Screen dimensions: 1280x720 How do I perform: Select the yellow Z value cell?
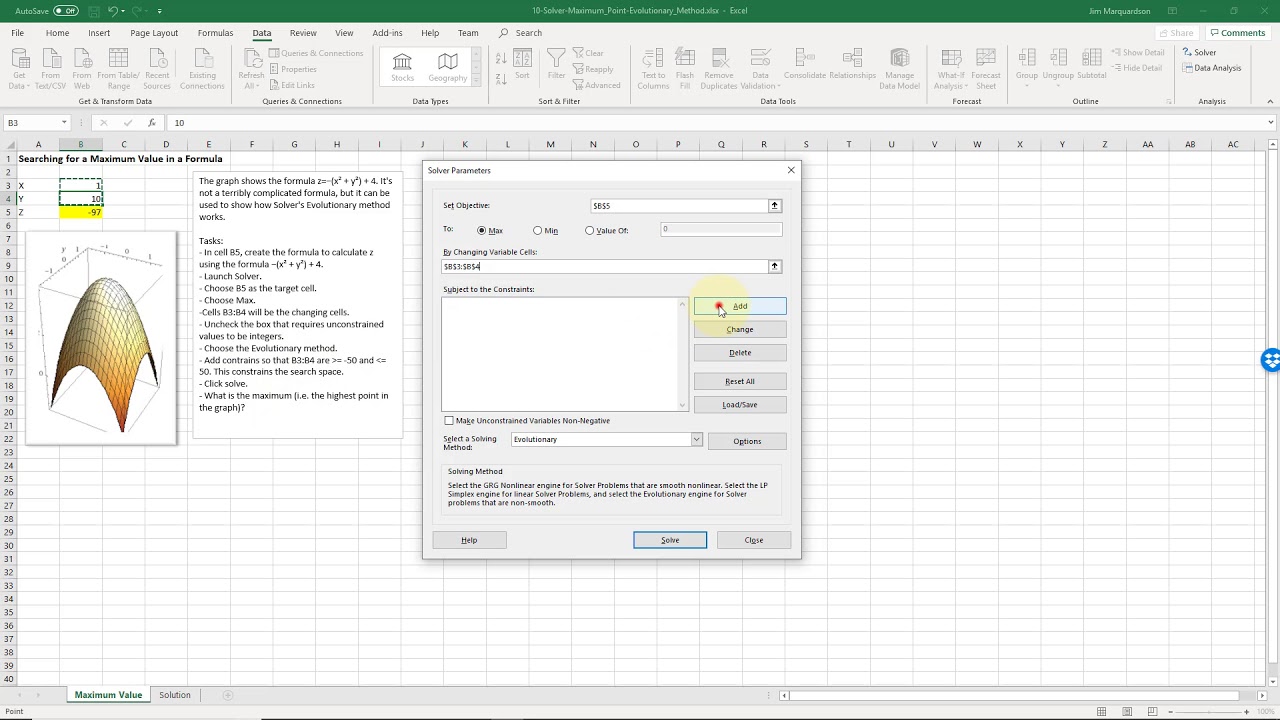[x=80, y=212]
